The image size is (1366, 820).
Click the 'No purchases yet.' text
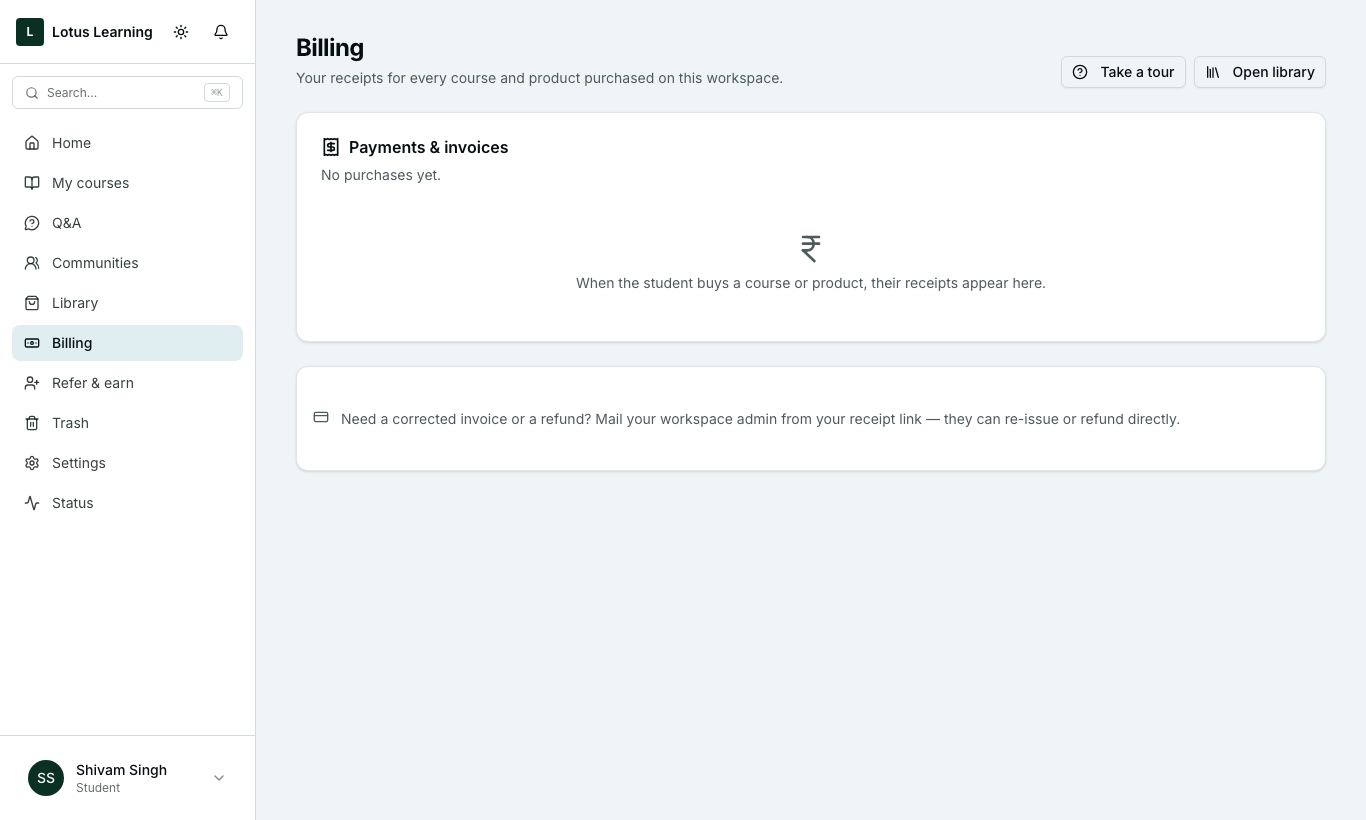381,175
